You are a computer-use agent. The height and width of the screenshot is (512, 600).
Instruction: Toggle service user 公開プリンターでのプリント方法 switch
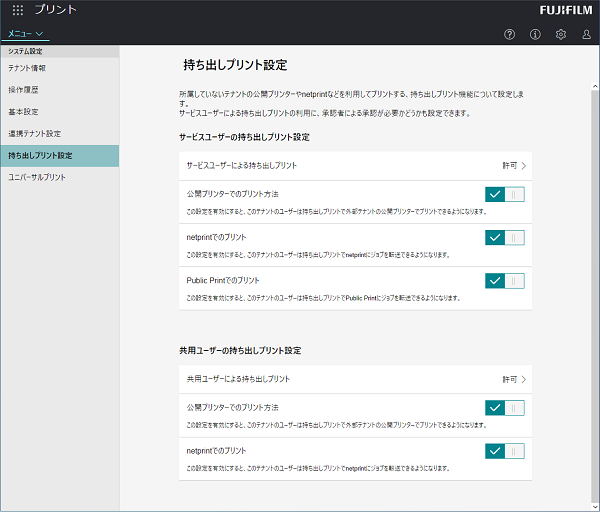505,194
